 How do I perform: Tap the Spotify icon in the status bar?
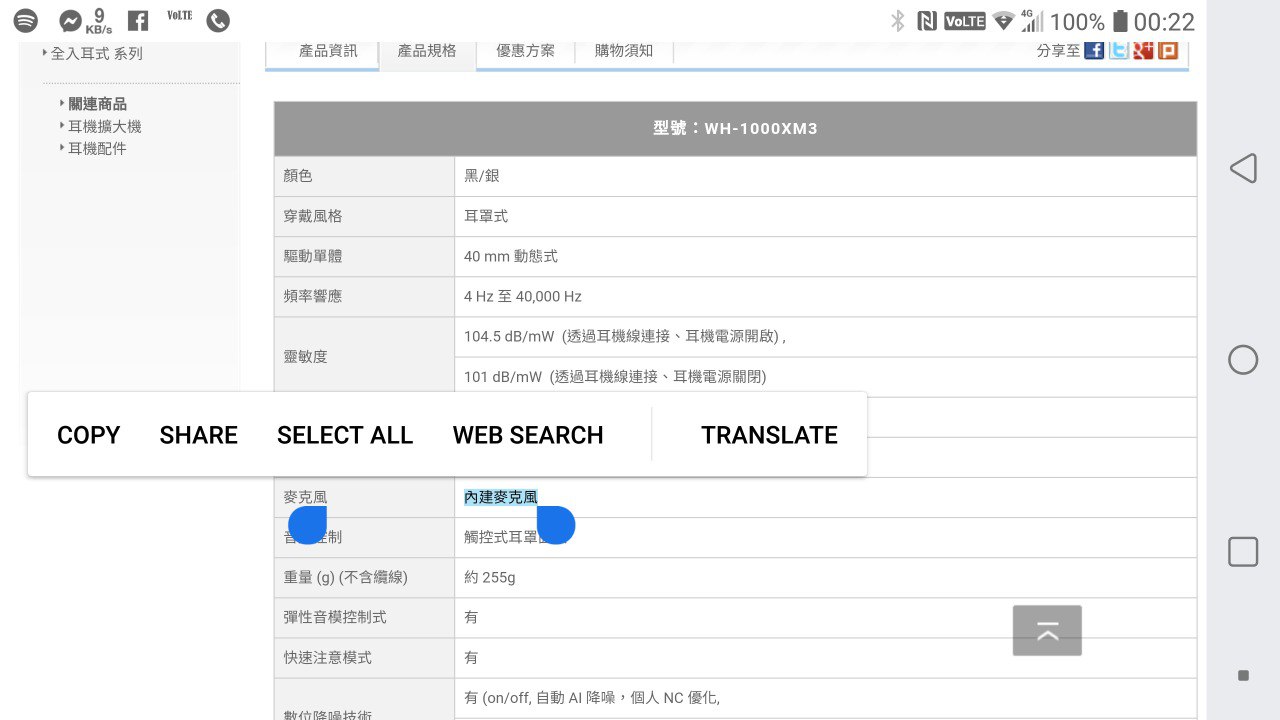(x=26, y=20)
